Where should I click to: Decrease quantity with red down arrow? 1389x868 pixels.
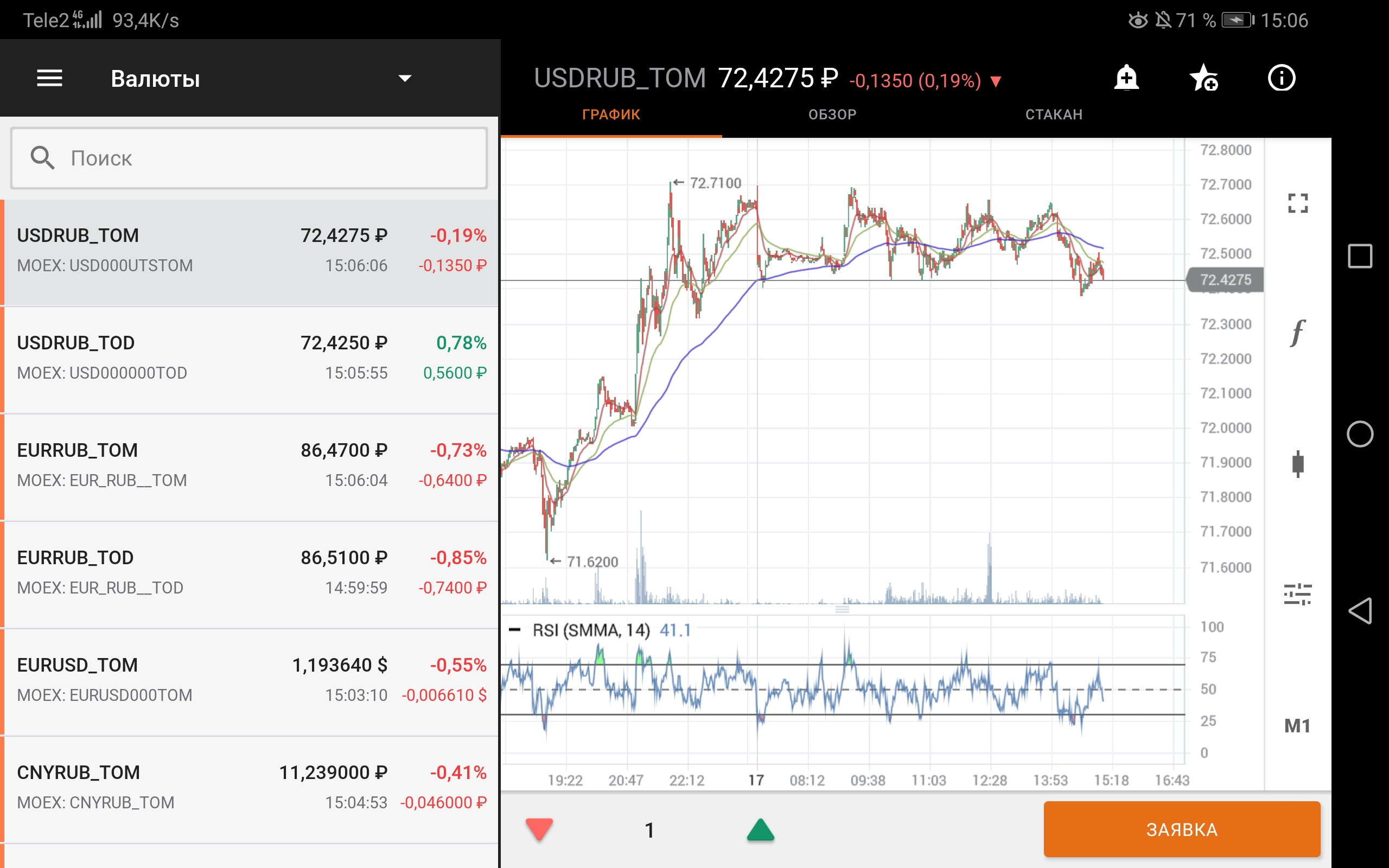[539, 829]
